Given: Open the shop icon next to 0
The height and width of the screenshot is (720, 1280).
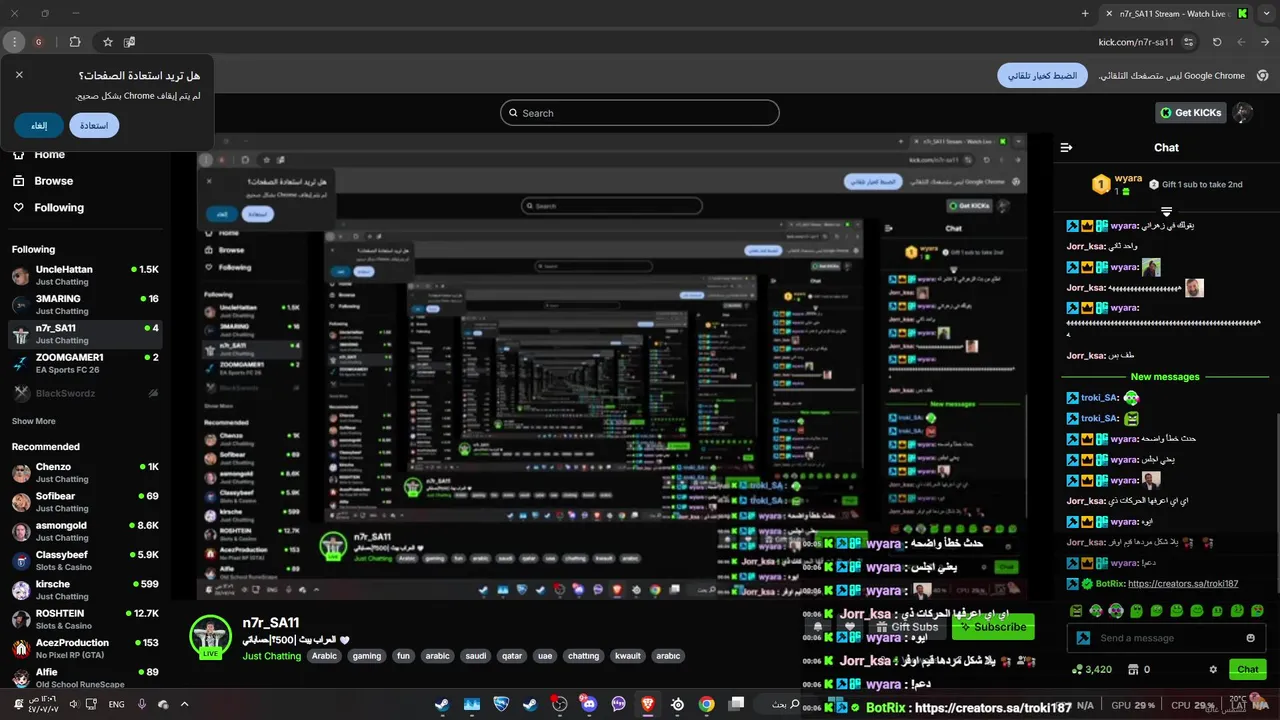Looking at the screenshot, I should (x=1132, y=669).
